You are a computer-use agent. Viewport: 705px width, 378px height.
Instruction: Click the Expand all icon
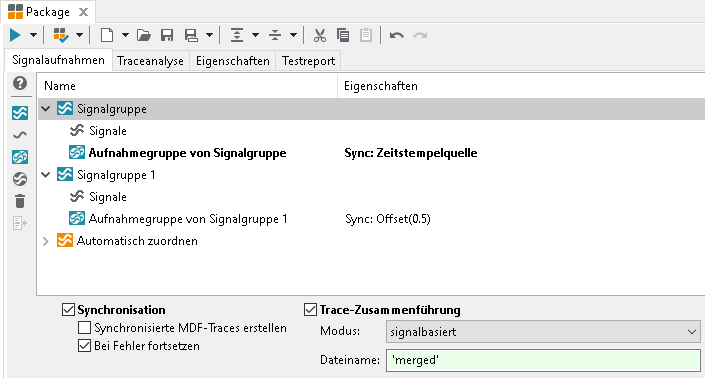236,35
